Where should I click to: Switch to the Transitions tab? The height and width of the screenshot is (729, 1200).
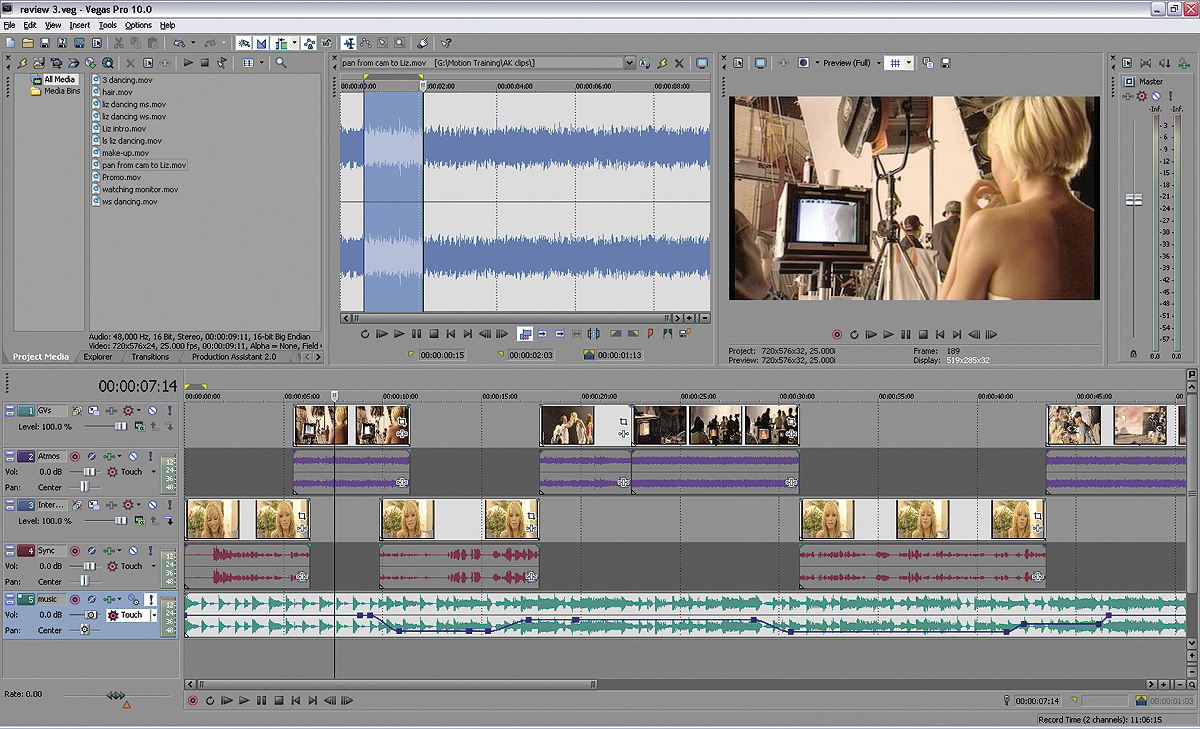coord(150,356)
